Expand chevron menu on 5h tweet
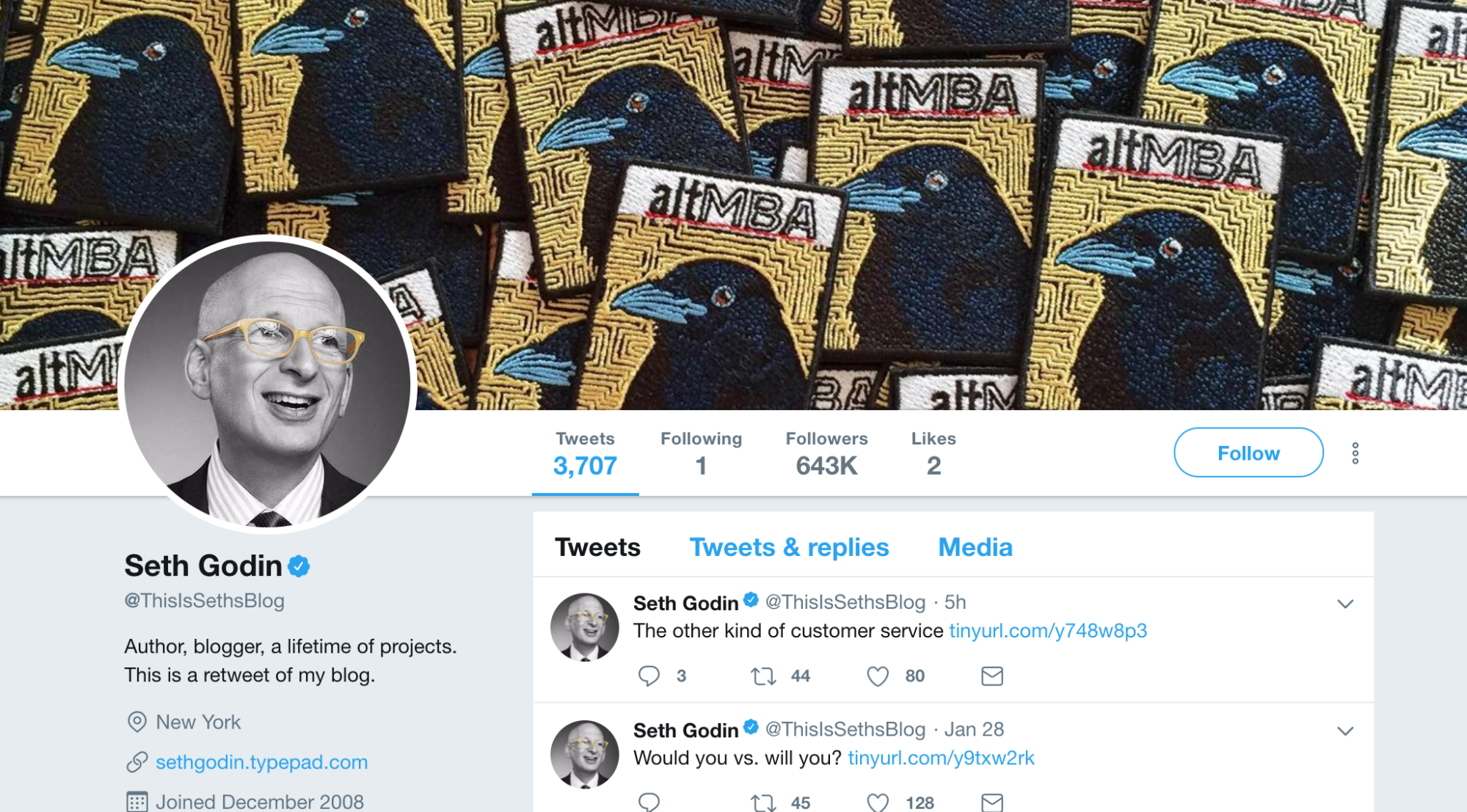The width and height of the screenshot is (1467, 812). coord(1344,604)
